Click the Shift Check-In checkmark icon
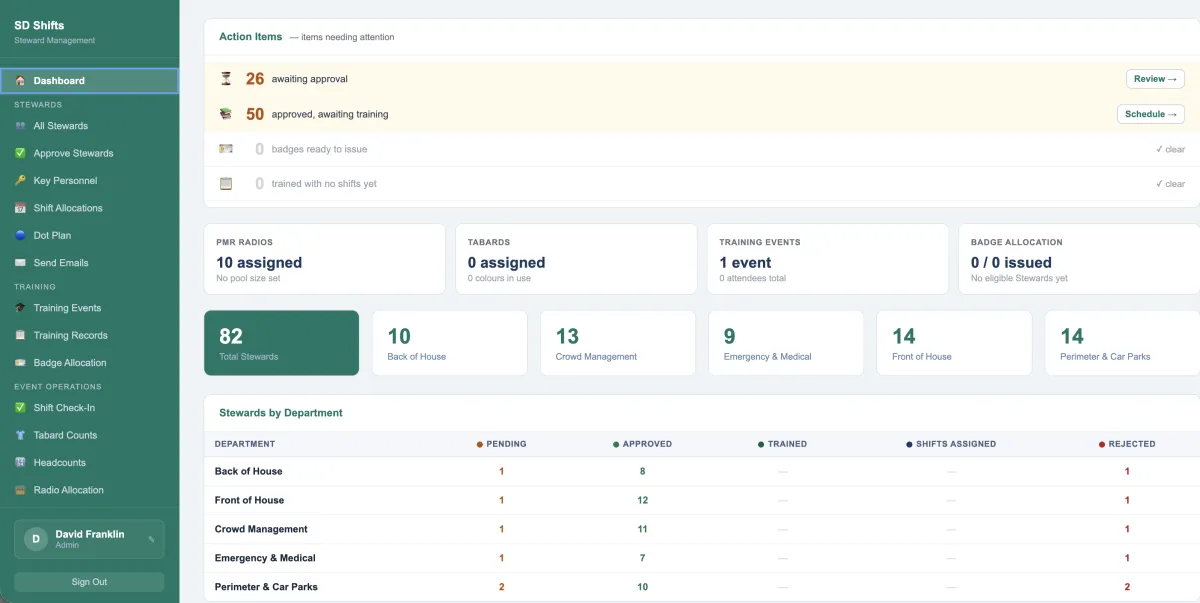This screenshot has height=603, width=1200. coord(20,408)
